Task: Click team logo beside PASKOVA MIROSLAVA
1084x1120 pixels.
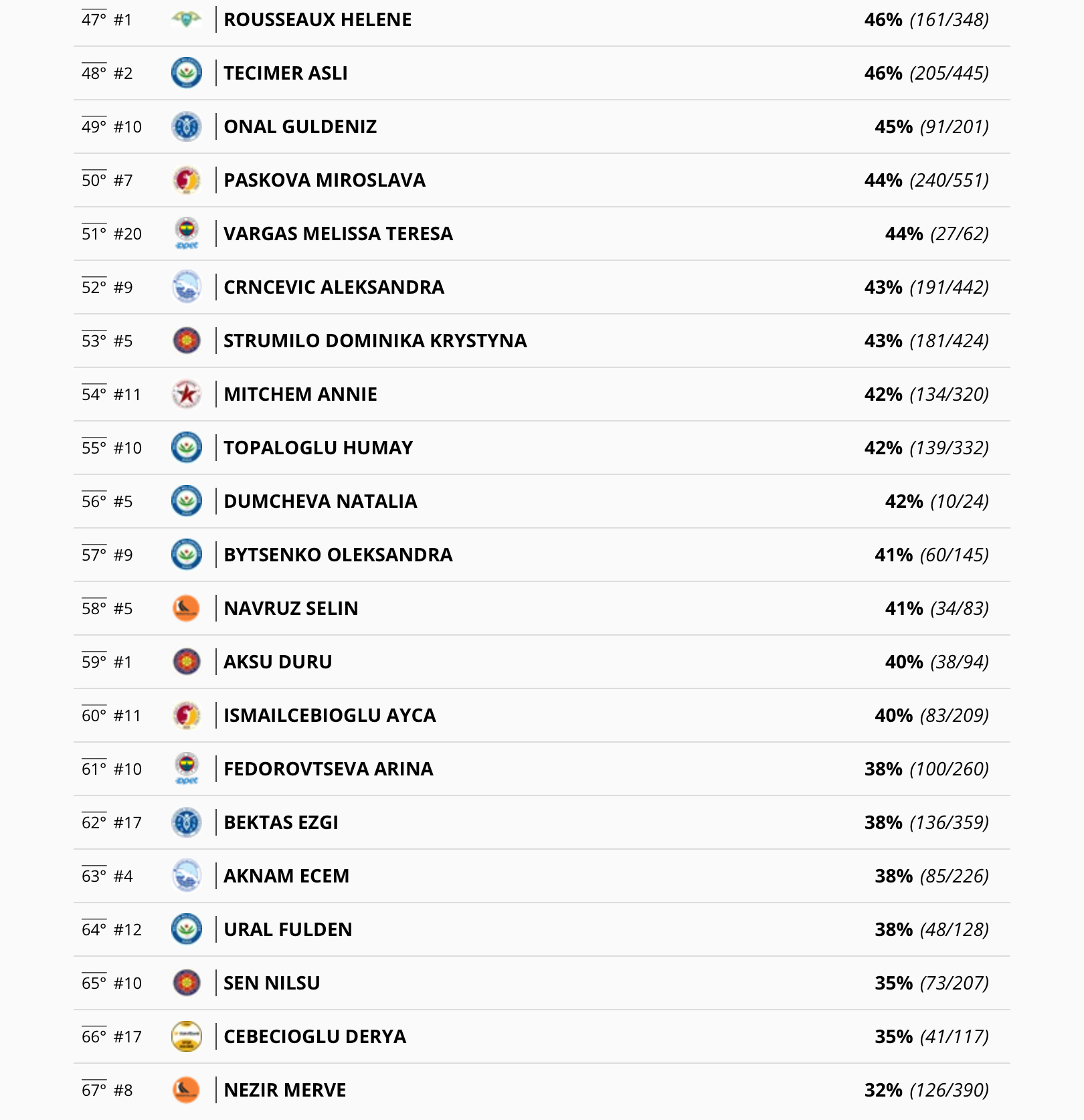Action: pos(187,180)
